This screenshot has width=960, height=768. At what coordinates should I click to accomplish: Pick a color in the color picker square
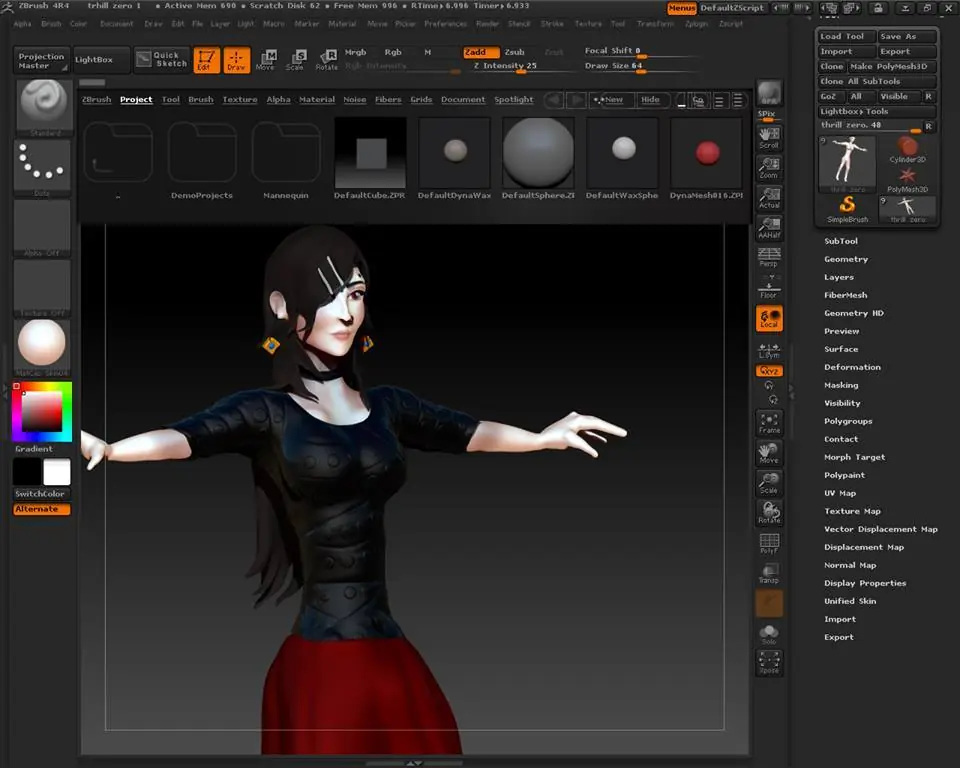[x=42, y=412]
